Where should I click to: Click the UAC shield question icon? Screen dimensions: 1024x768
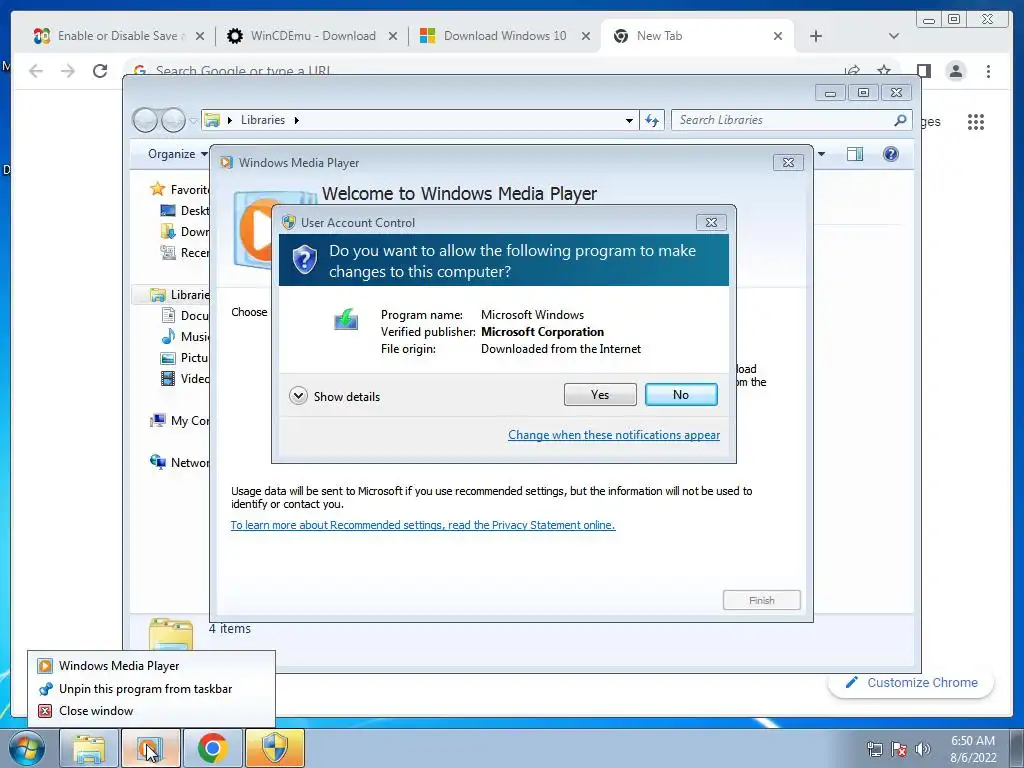(304, 260)
